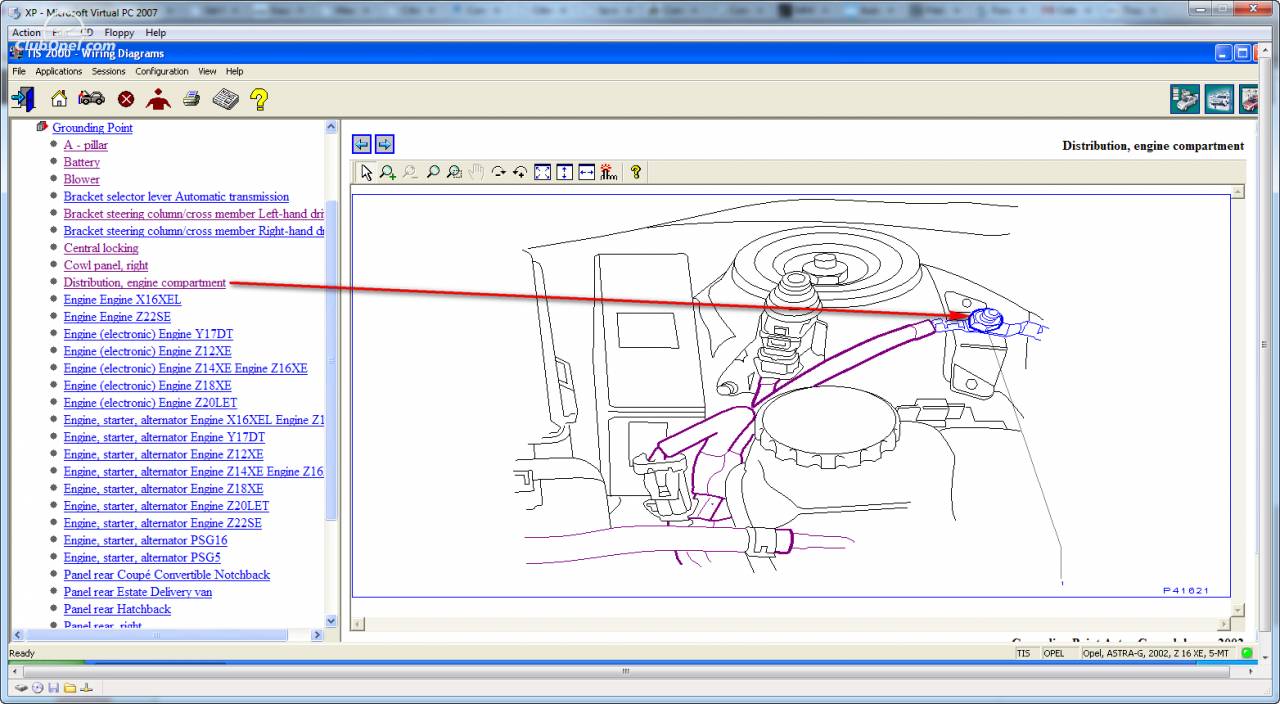
Task: Open the File menu
Action: point(19,71)
